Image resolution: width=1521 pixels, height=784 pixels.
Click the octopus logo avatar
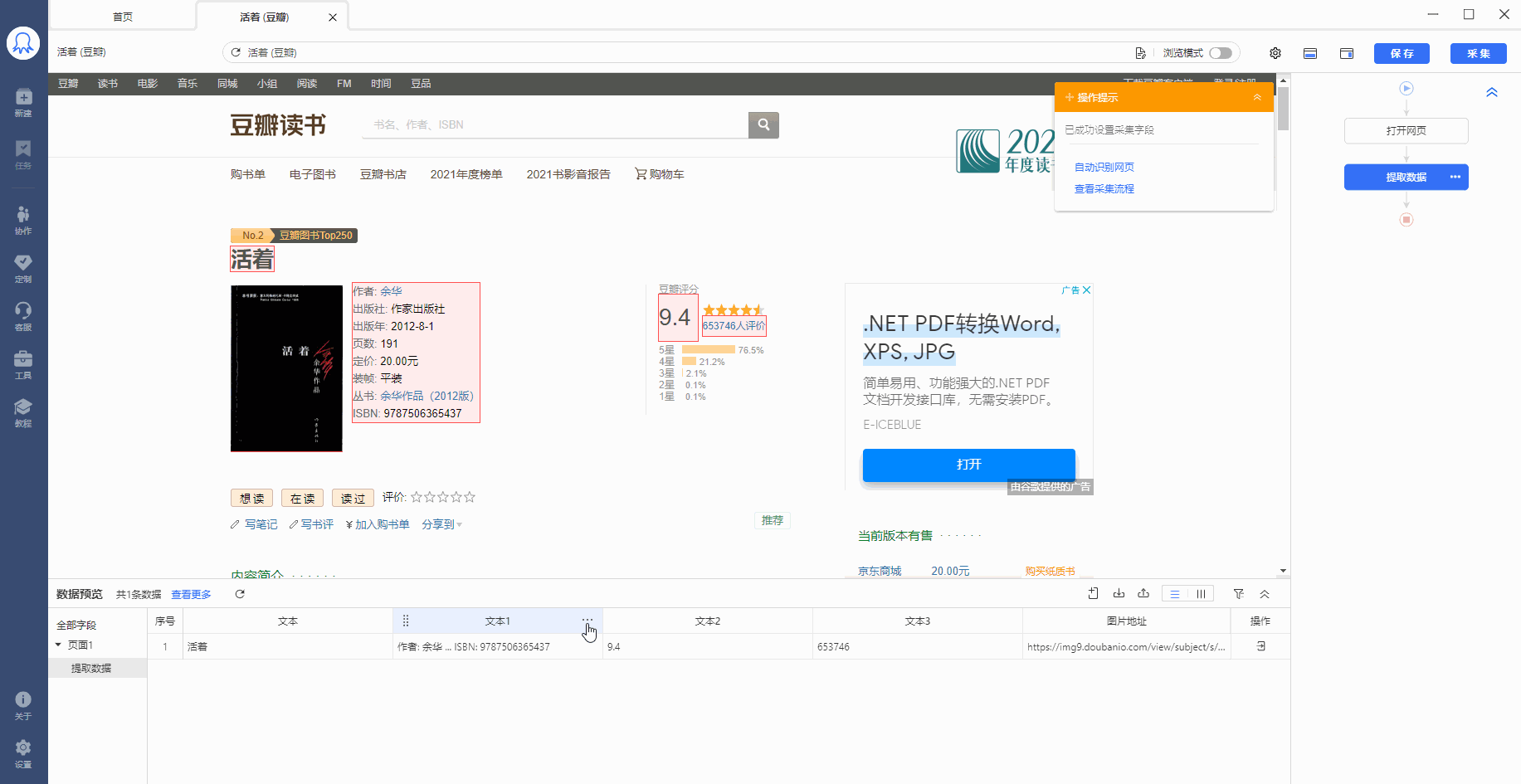click(23, 43)
